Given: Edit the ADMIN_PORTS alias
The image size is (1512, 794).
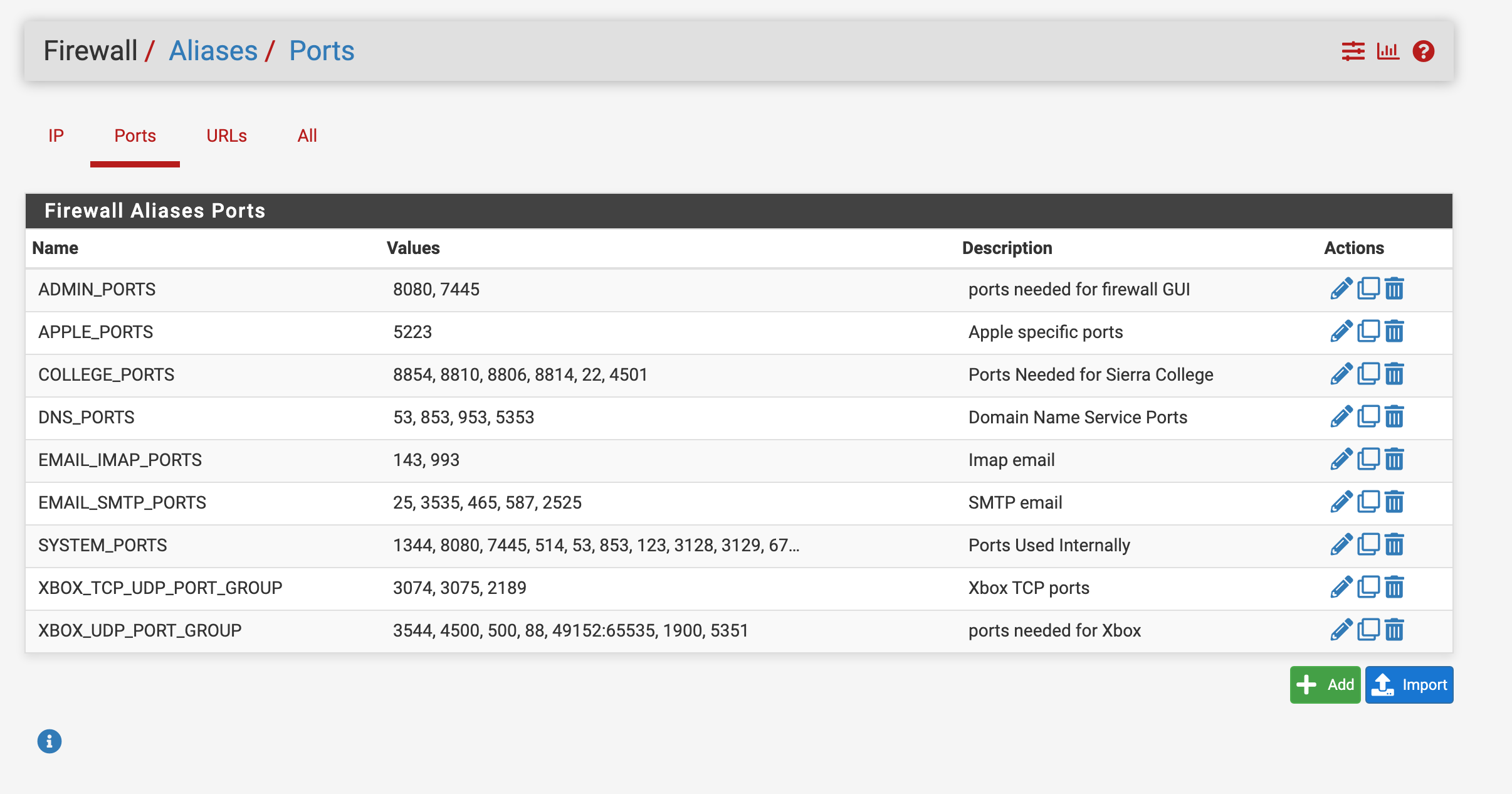Looking at the screenshot, I should [1341, 289].
